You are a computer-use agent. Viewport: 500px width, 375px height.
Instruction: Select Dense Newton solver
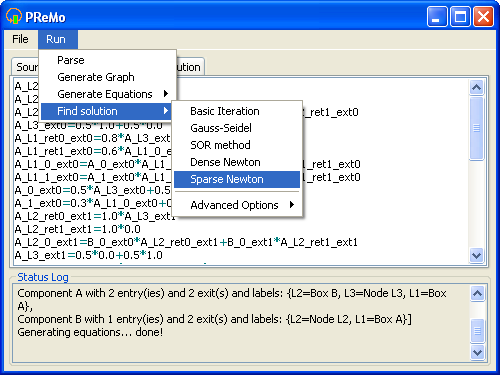click(237, 162)
